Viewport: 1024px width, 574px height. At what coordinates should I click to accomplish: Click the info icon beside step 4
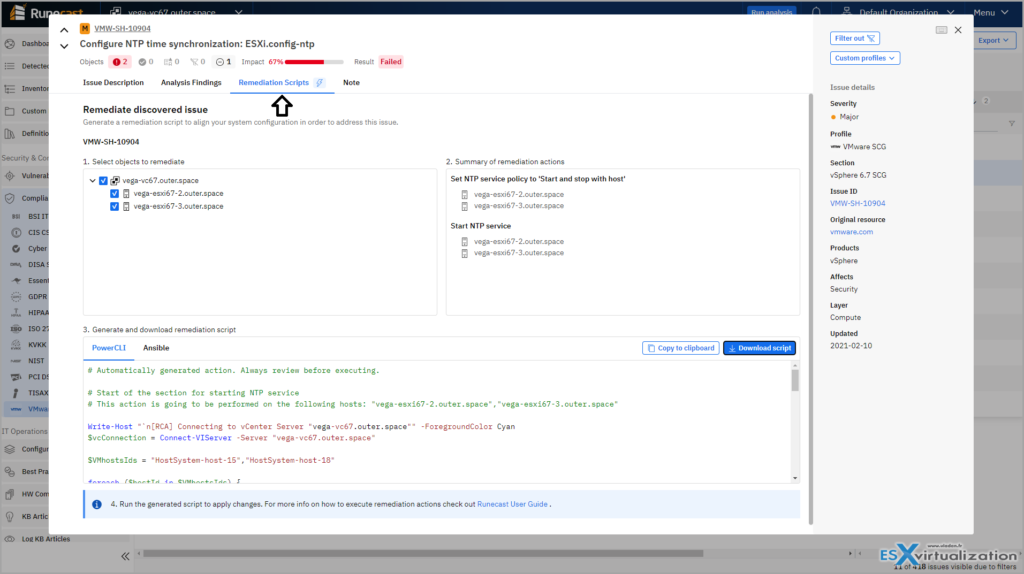point(97,504)
